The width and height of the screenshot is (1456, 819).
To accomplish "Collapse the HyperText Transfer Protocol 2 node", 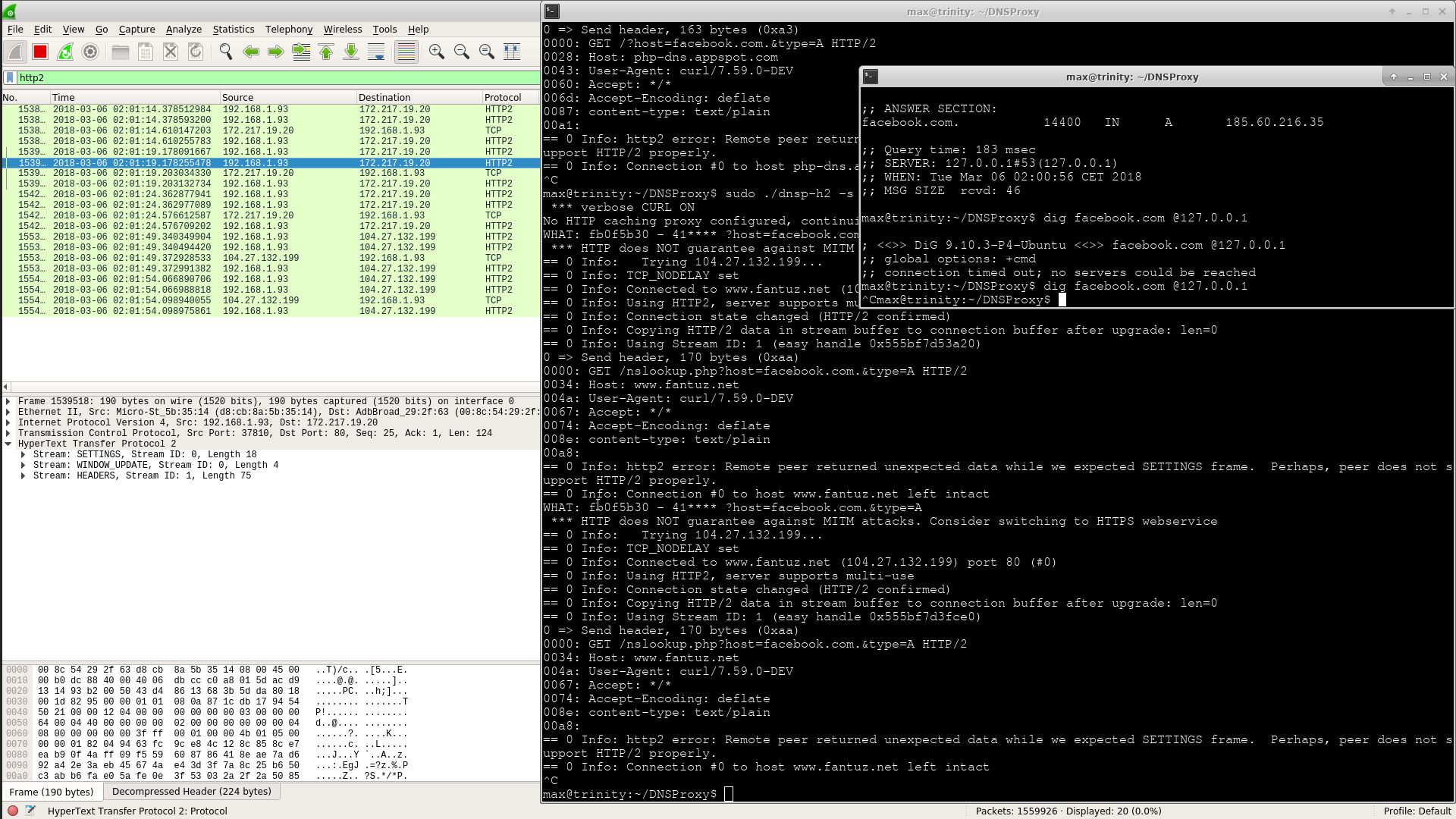I will click(8, 444).
